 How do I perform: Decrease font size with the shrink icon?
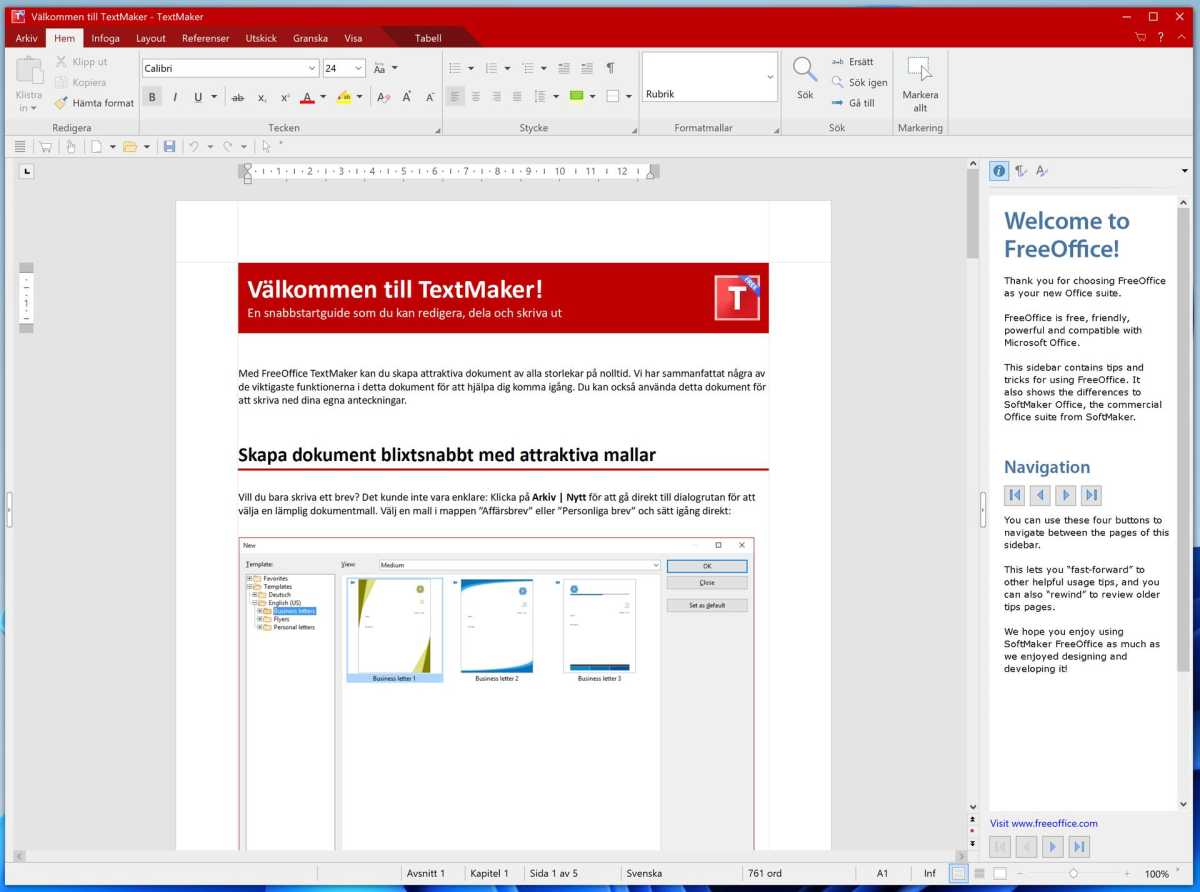click(x=430, y=97)
